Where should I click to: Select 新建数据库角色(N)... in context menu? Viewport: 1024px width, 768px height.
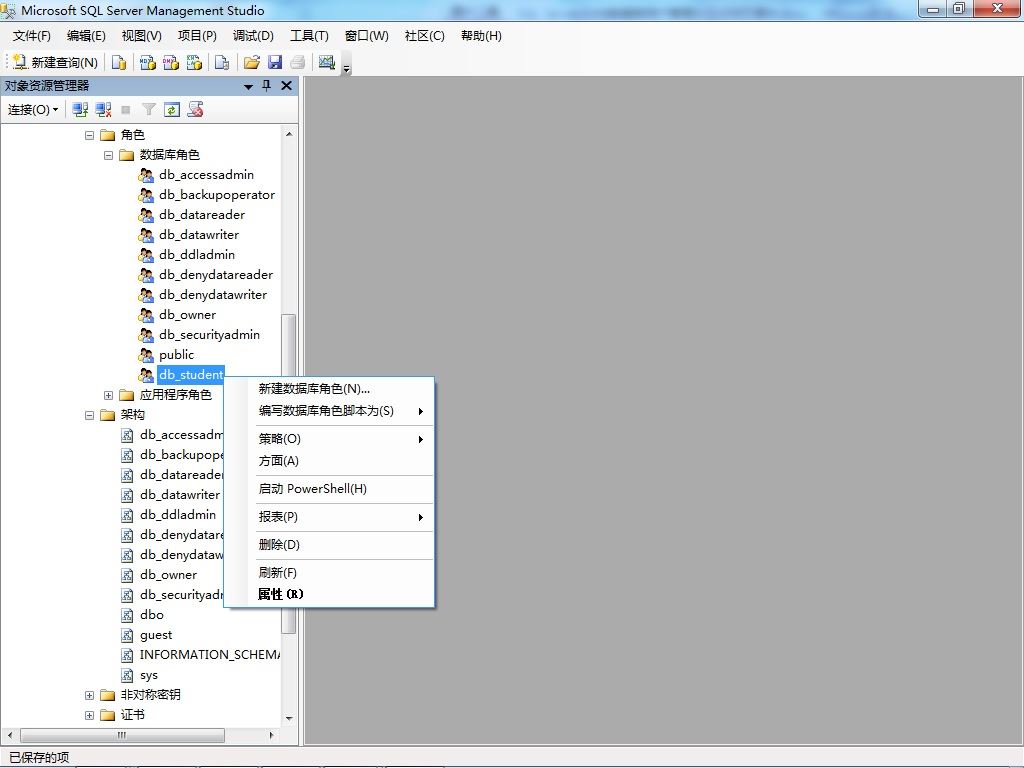click(x=329, y=389)
